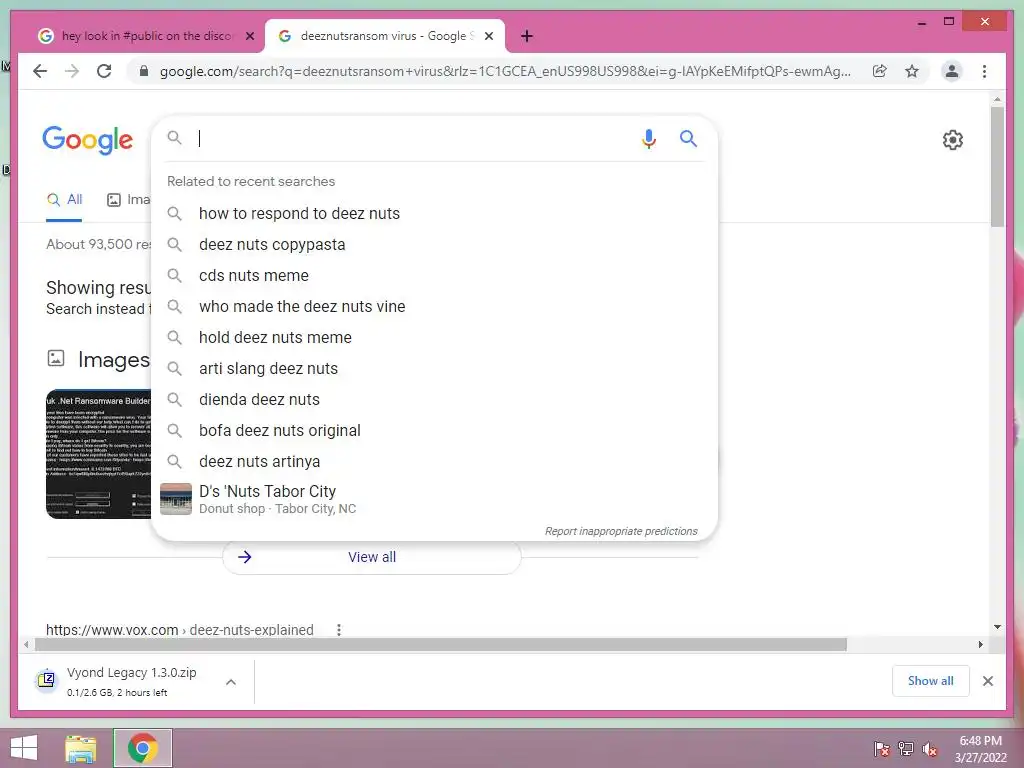Pick the 'deez nuts artinya' suggestion
This screenshot has height=768, width=1024.
259,462
